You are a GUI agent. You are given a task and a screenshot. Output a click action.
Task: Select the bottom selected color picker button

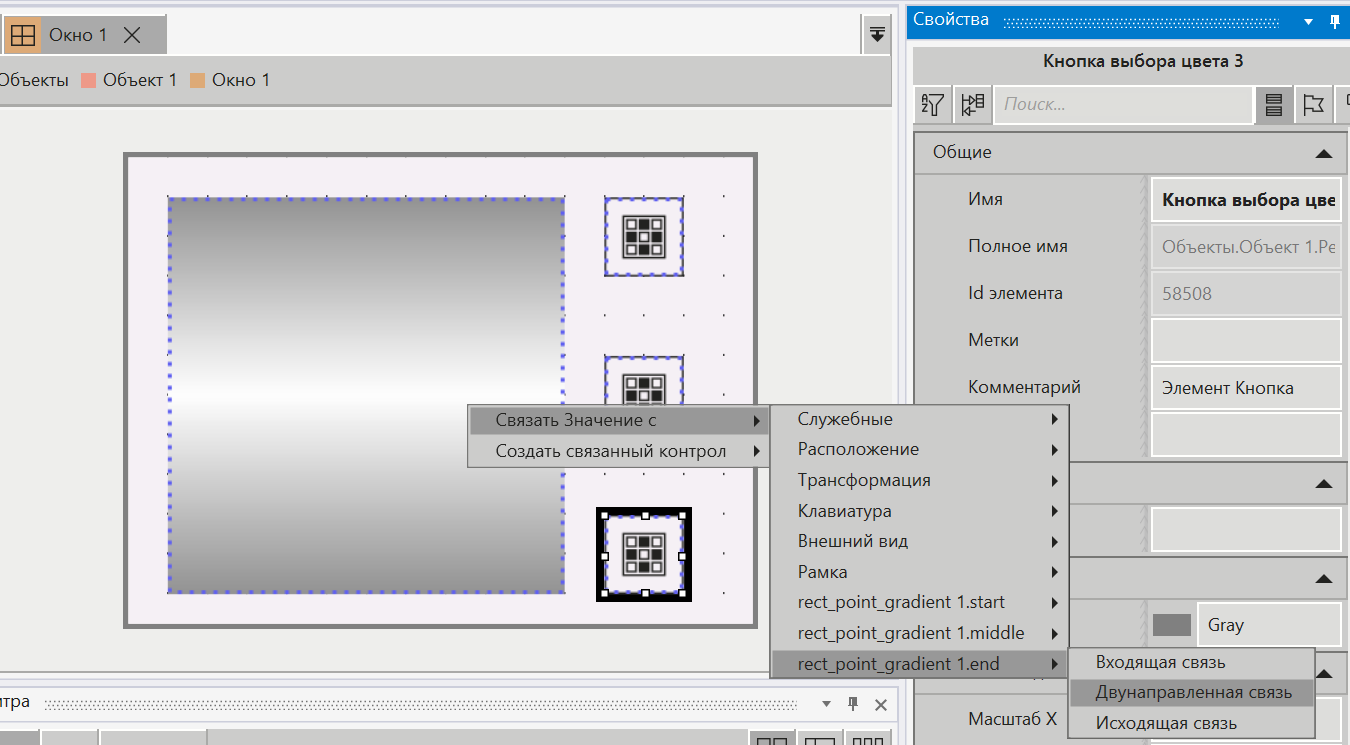pyautogui.click(x=644, y=554)
